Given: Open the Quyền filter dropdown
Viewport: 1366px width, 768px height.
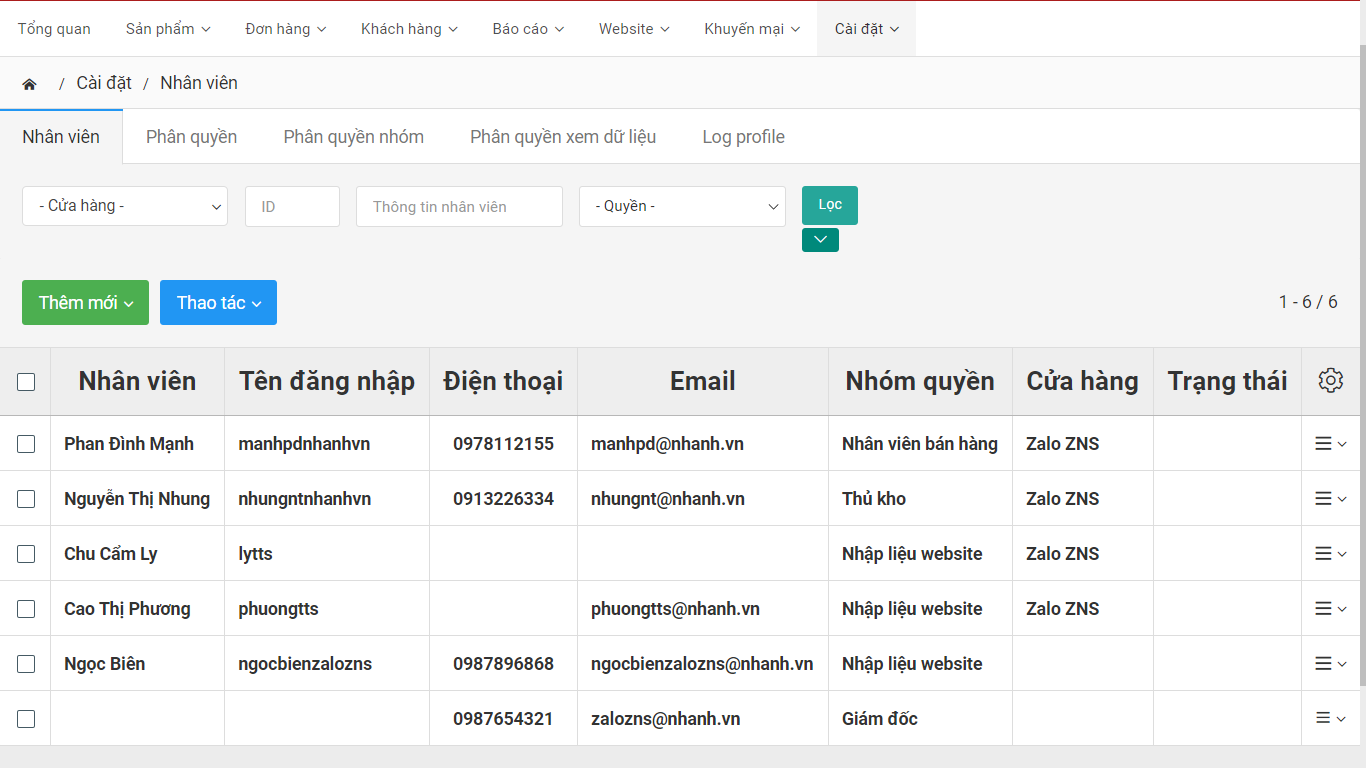Looking at the screenshot, I should [x=682, y=206].
